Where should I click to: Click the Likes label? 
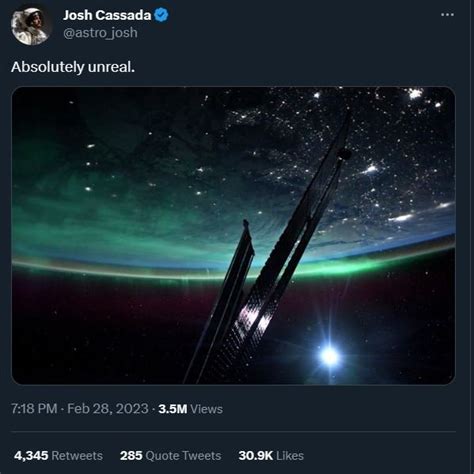point(290,455)
